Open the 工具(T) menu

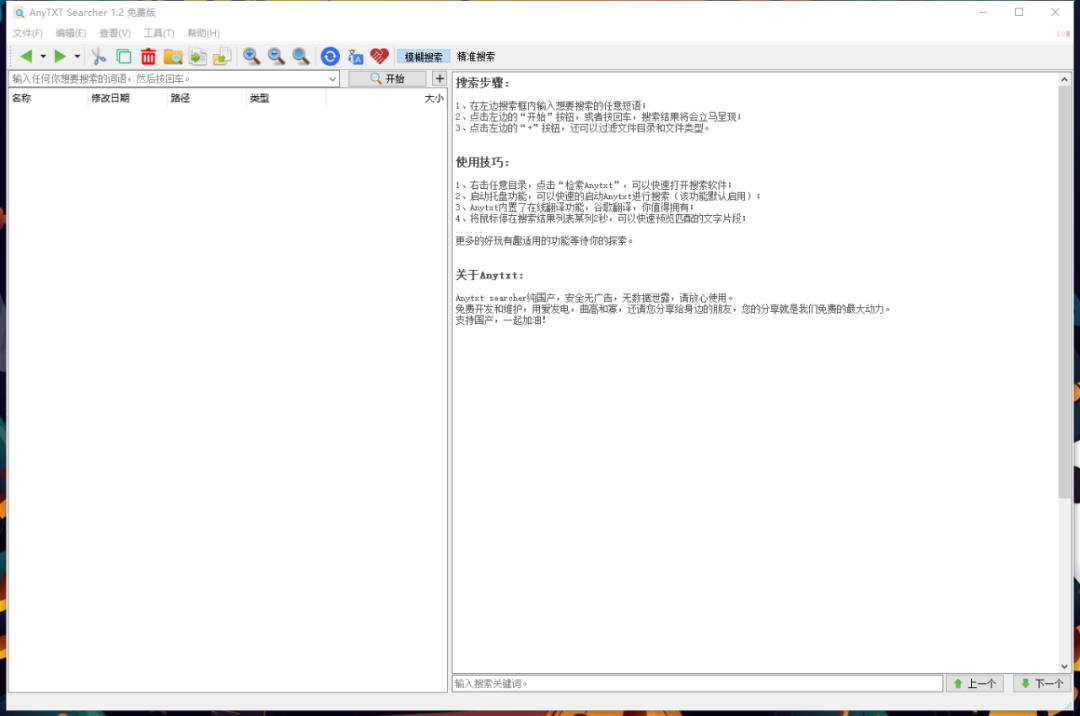[158, 32]
